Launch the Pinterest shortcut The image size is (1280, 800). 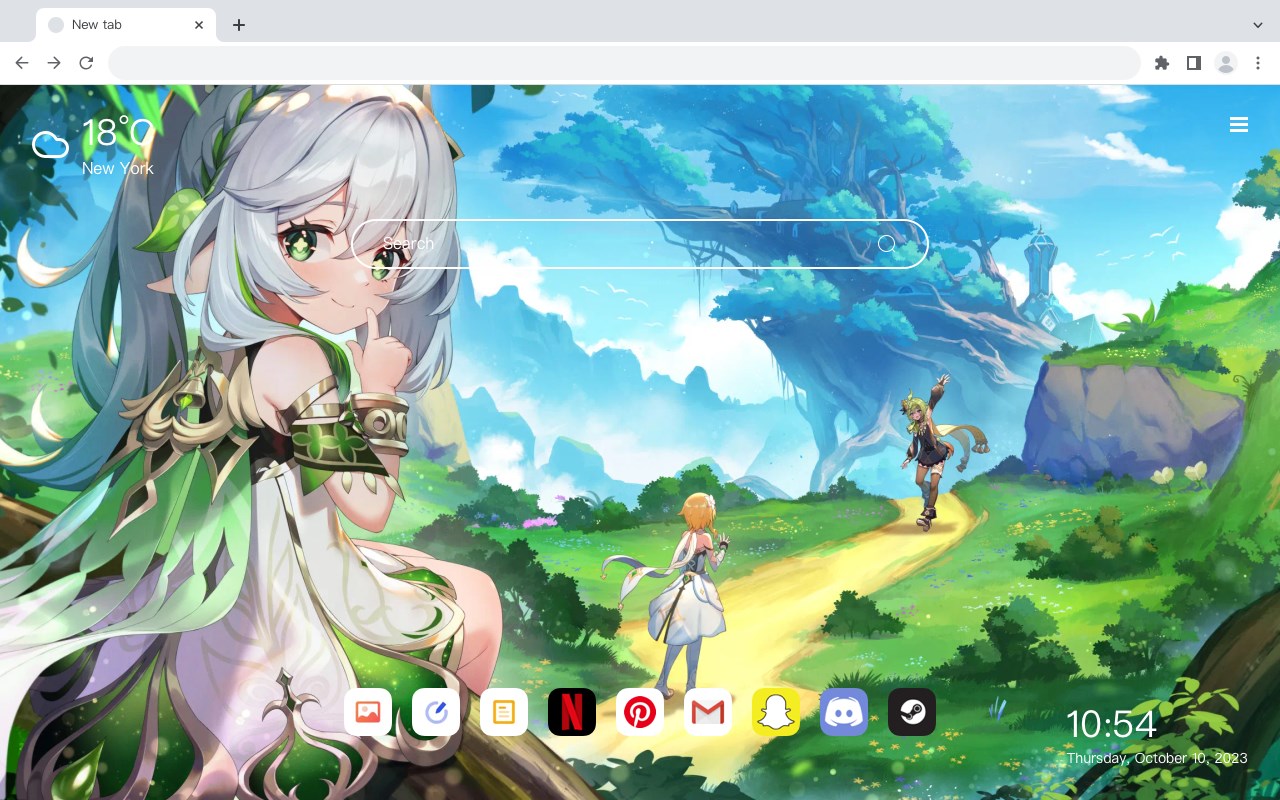(640, 712)
